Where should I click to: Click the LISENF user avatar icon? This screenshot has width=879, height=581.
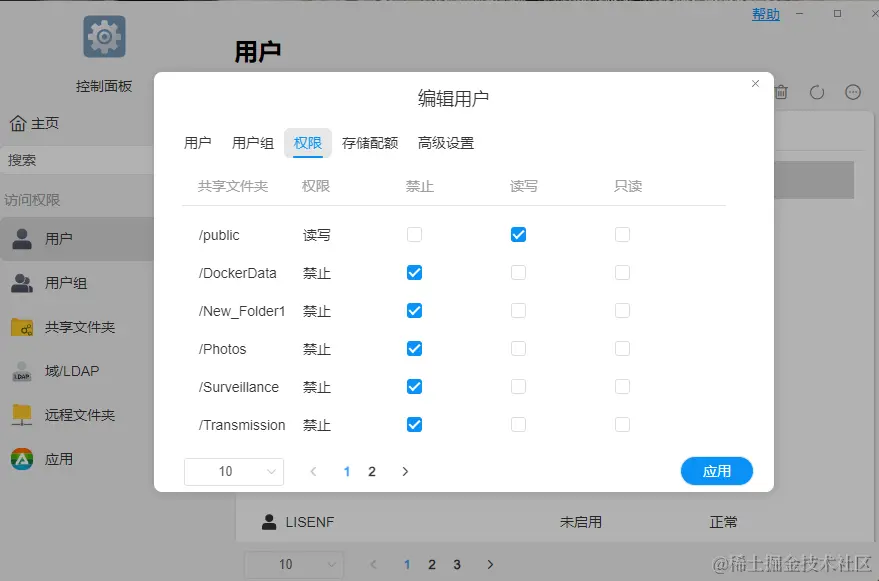(x=269, y=522)
